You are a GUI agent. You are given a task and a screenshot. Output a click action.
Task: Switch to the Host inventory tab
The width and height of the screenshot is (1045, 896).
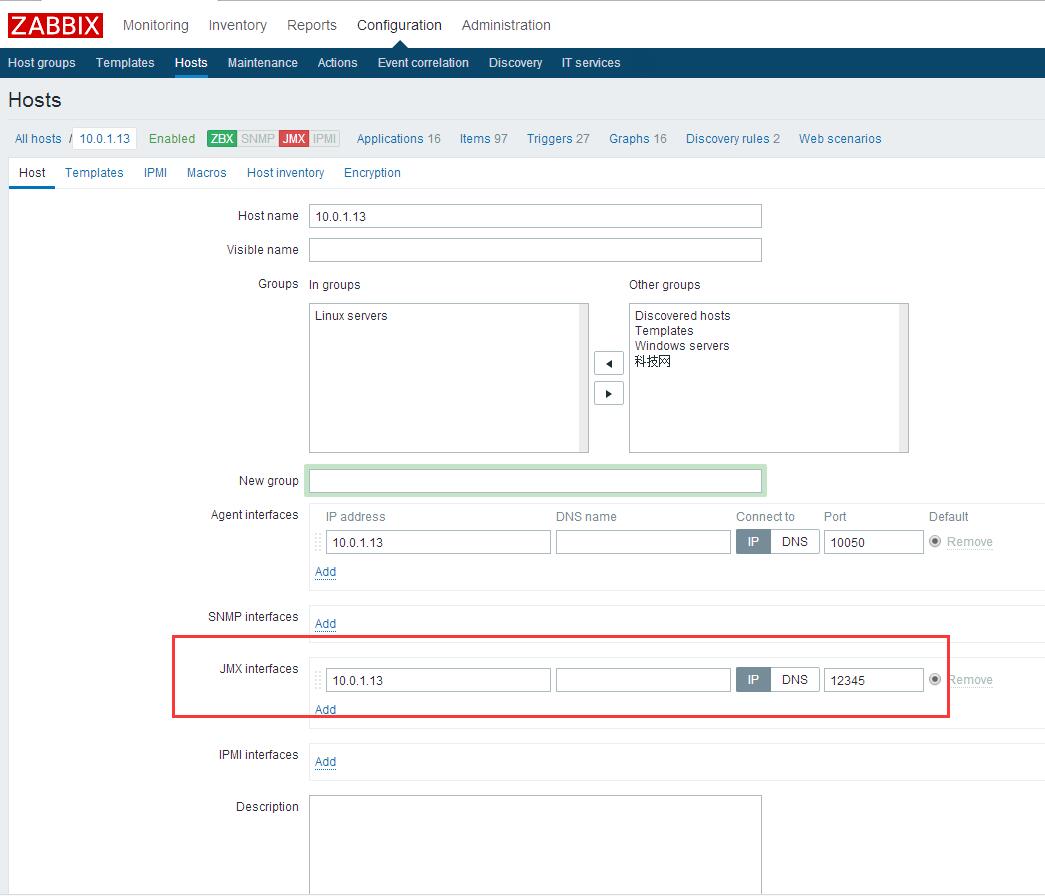(x=285, y=173)
